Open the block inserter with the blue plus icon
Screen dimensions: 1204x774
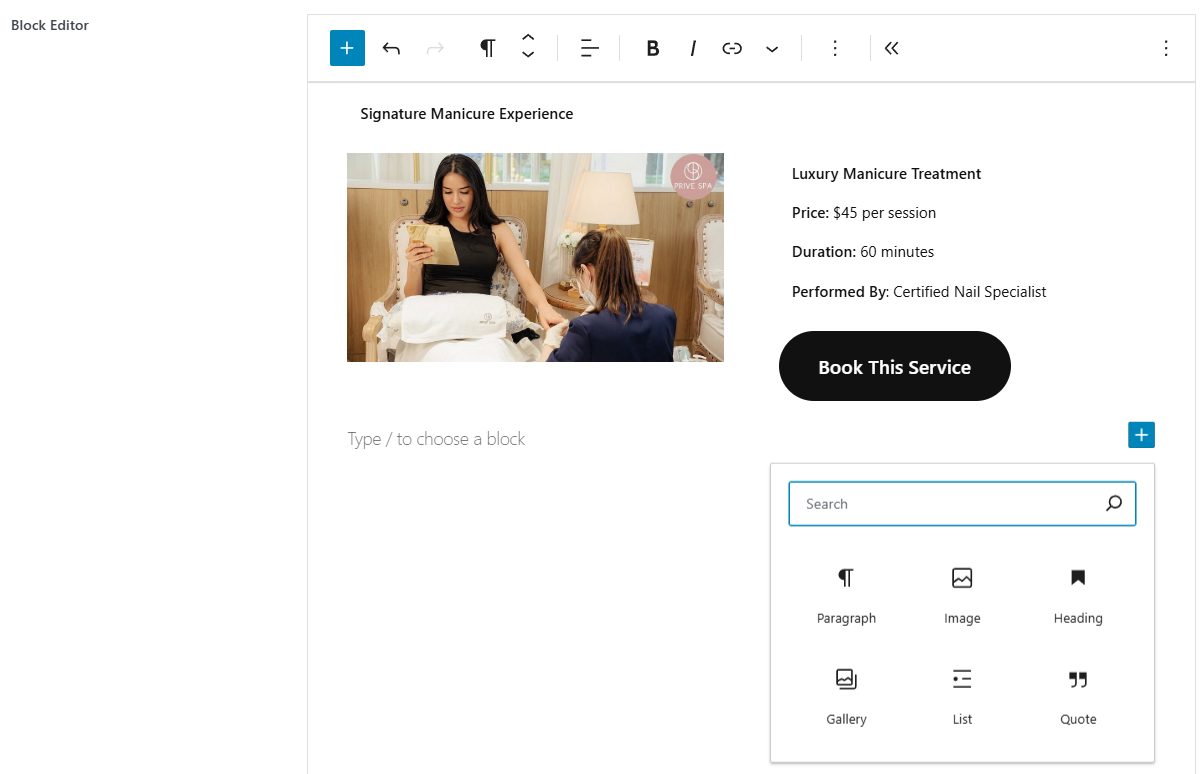[x=347, y=47]
